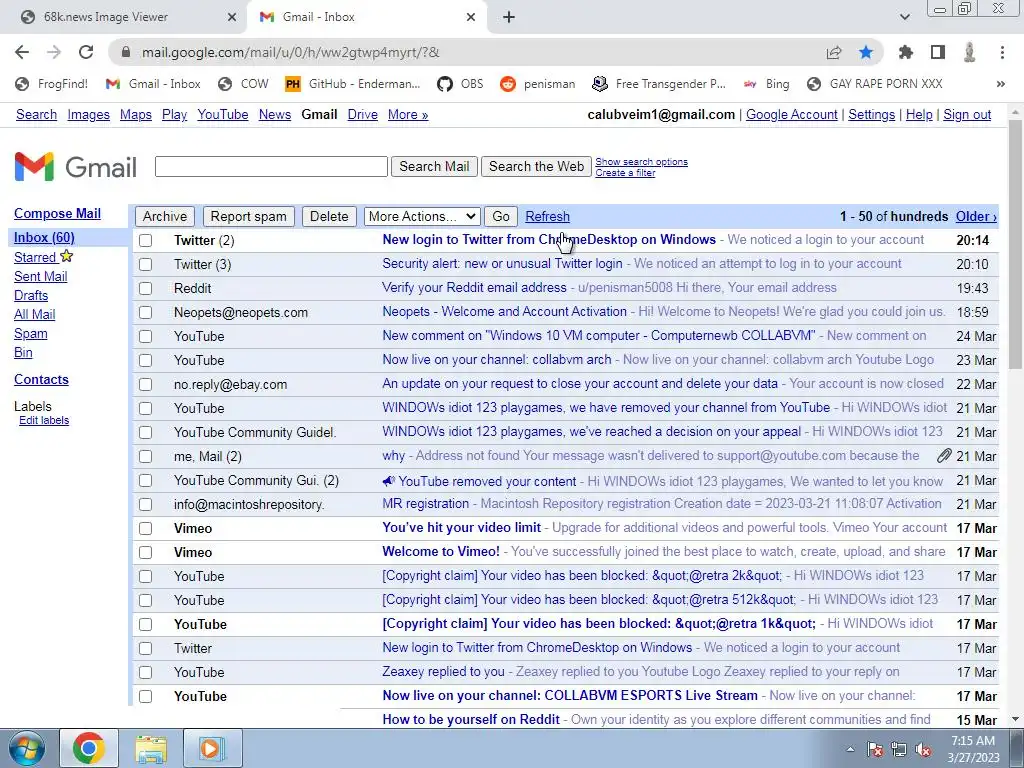Tick checkbox for me, Mail (2) email
Screen dimensions: 1024x768
[x=146, y=456]
